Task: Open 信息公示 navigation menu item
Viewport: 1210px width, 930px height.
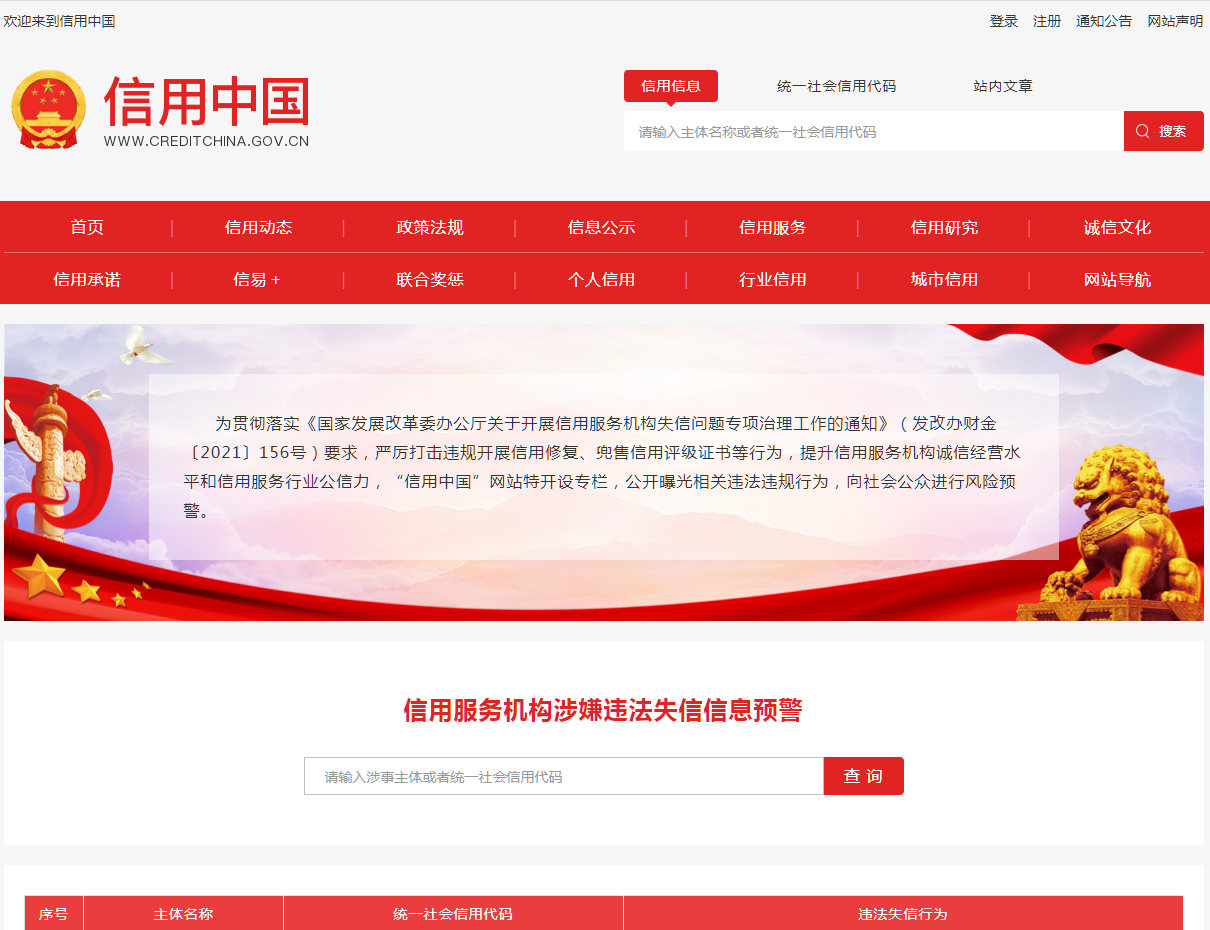Action: [x=601, y=227]
